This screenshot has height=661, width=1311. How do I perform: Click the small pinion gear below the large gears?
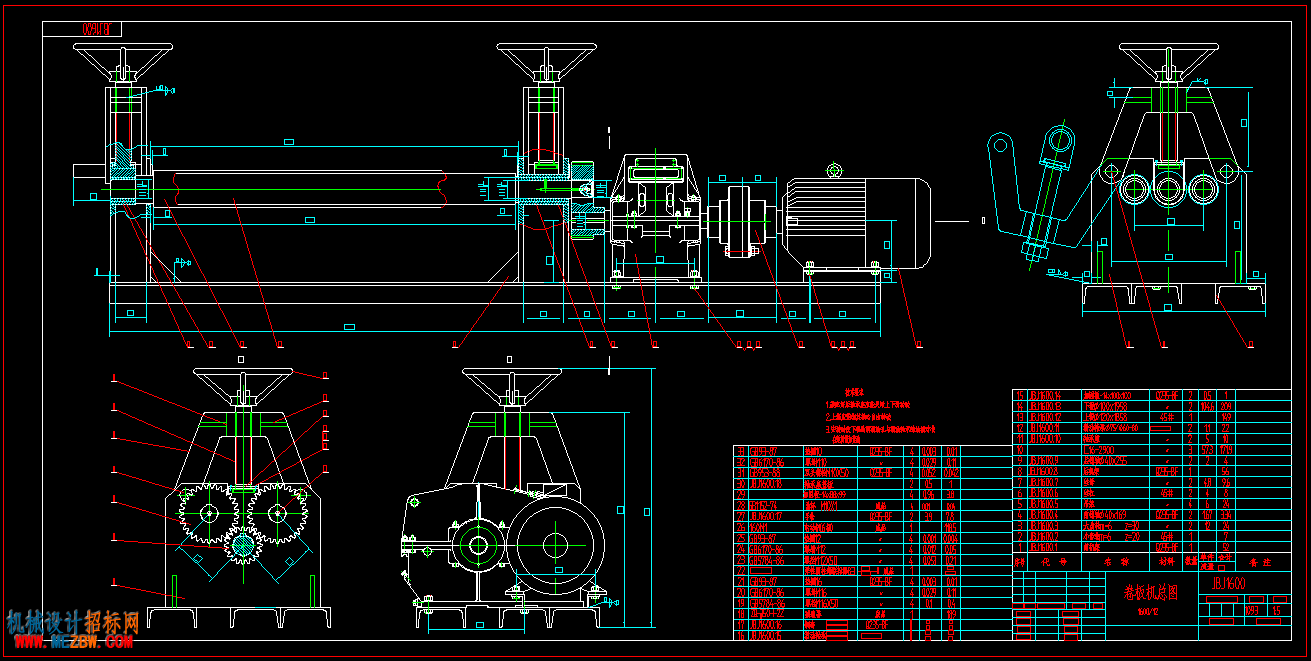242,546
